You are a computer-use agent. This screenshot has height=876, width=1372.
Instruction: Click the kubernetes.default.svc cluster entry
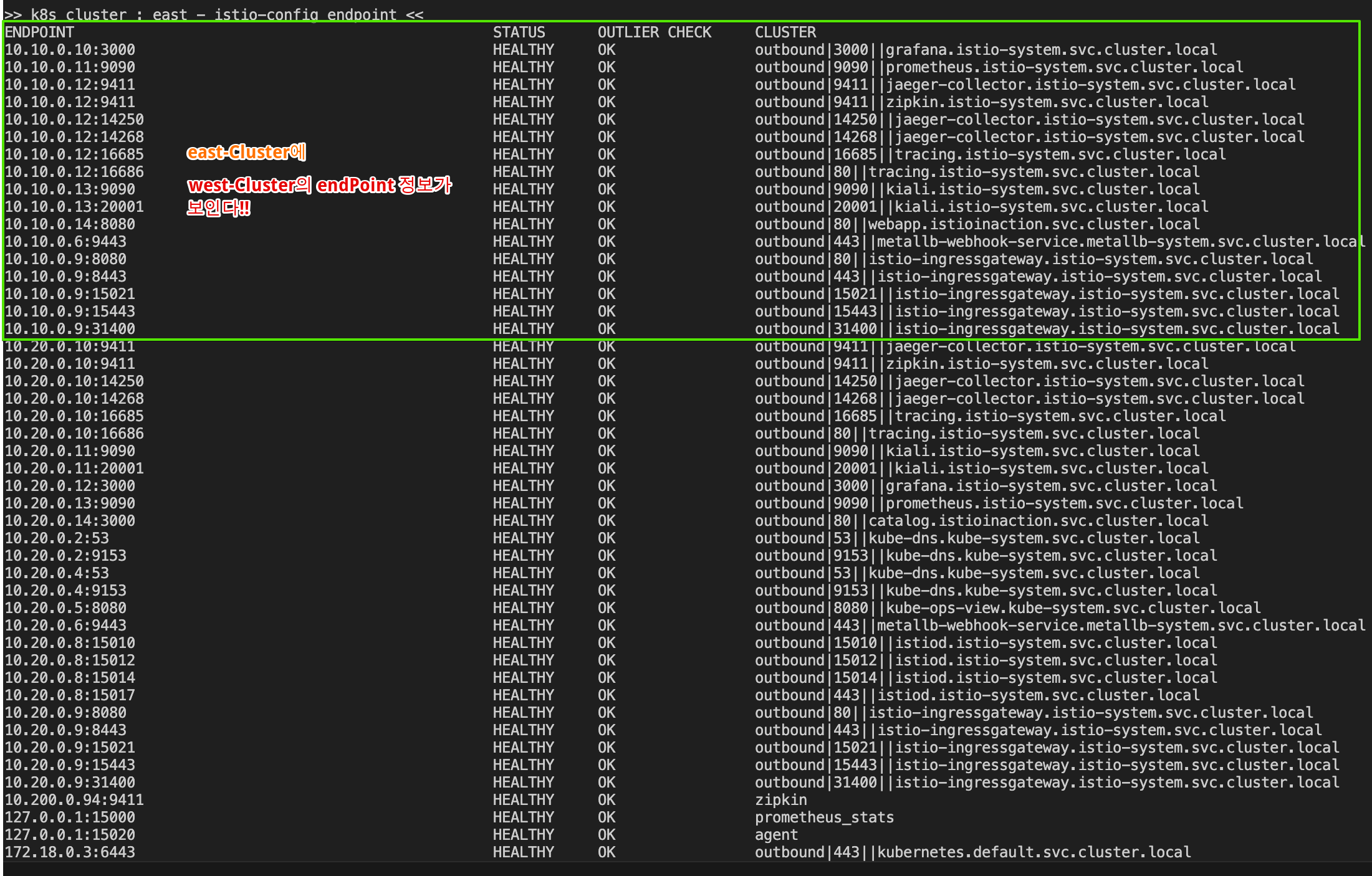click(x=972, y=852)
